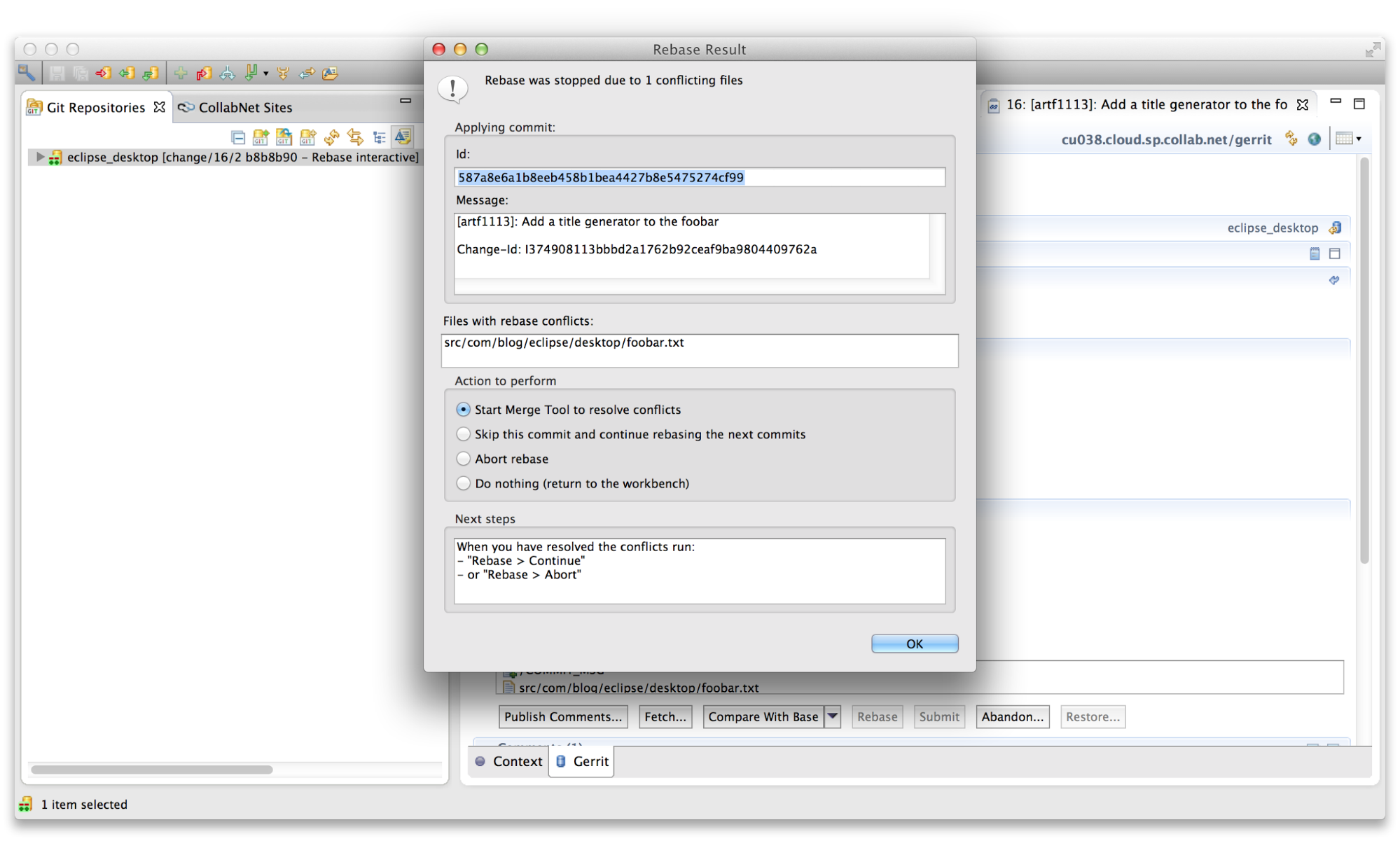Click OK in the Rebase Result dialog
Screen dimensions: 1400x841
tap(914, 644)
